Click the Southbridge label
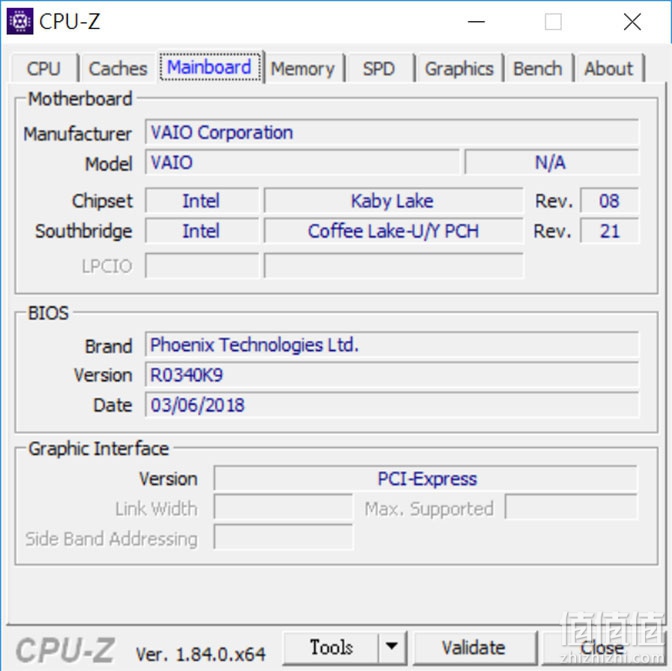The width and height of the screenshot is (672, 671). click(x=84, y=231)
